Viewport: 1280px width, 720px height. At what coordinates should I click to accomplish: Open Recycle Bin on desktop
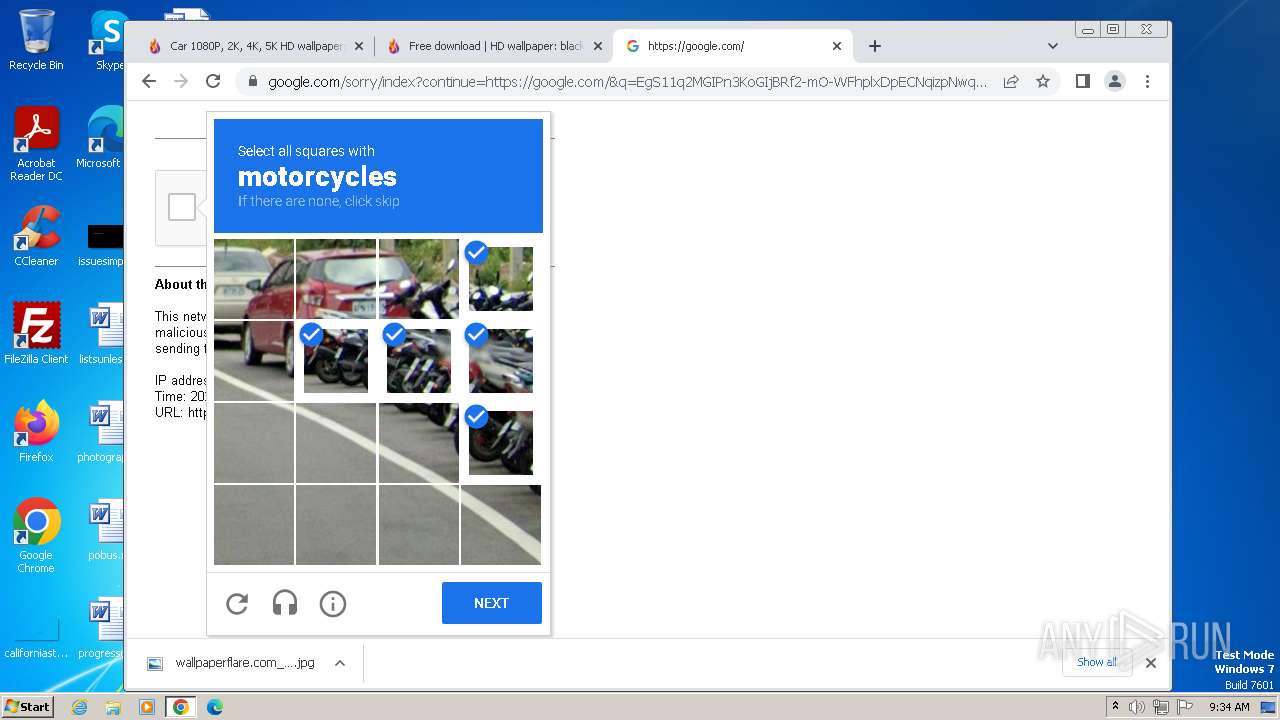pyautogui.click(x=36, y=40)
